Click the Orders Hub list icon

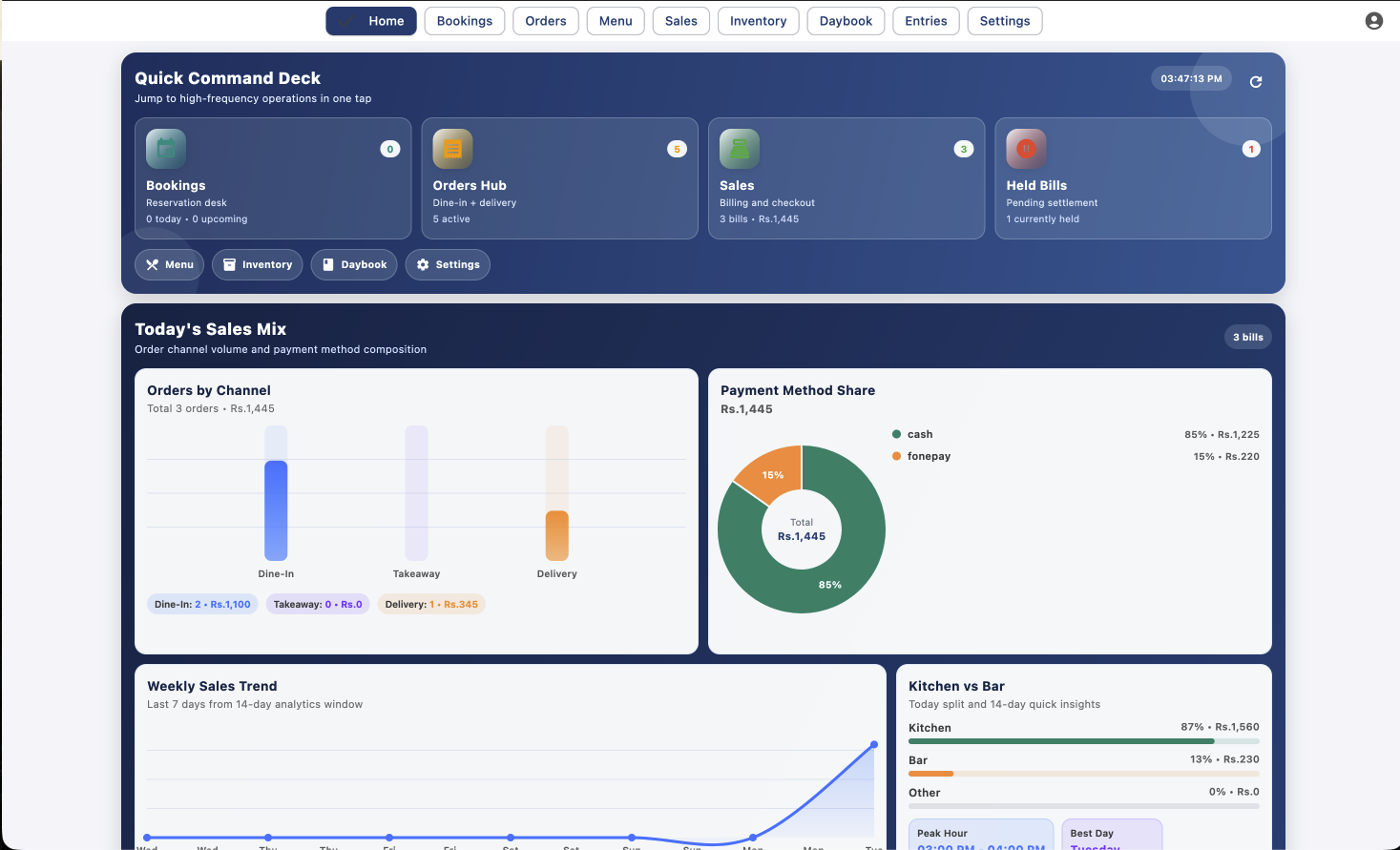452,149
